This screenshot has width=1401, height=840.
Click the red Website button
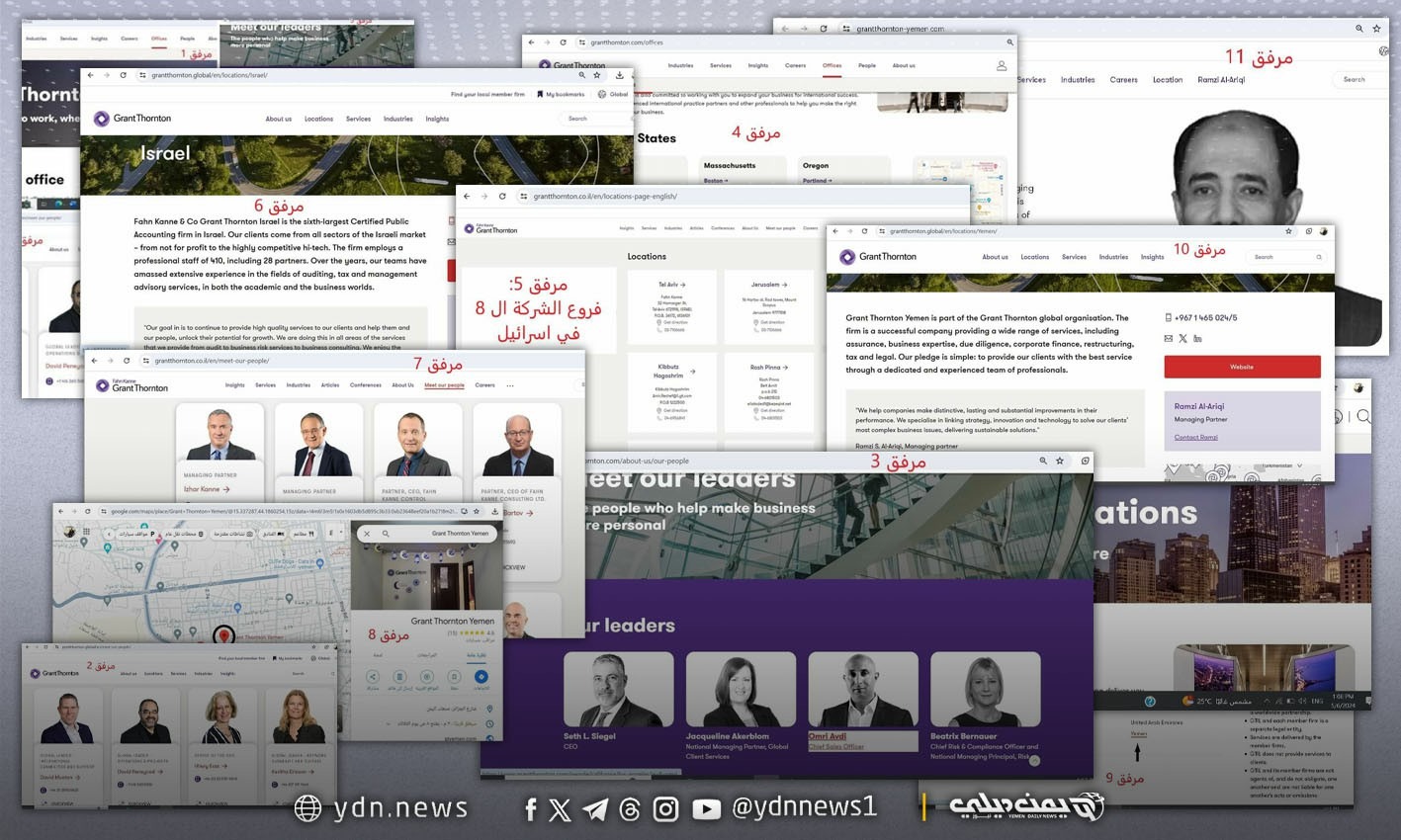click(1242, 367)
